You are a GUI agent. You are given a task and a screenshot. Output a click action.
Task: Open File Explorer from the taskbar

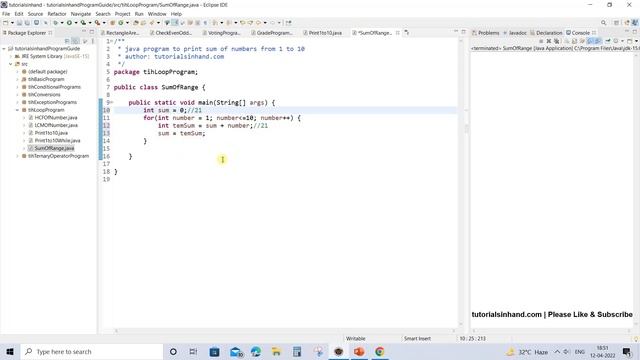276,351
